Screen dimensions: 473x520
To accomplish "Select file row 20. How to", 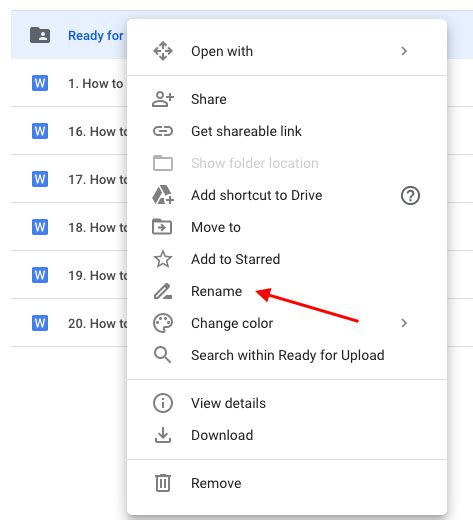I will click(x=69, y=323).
